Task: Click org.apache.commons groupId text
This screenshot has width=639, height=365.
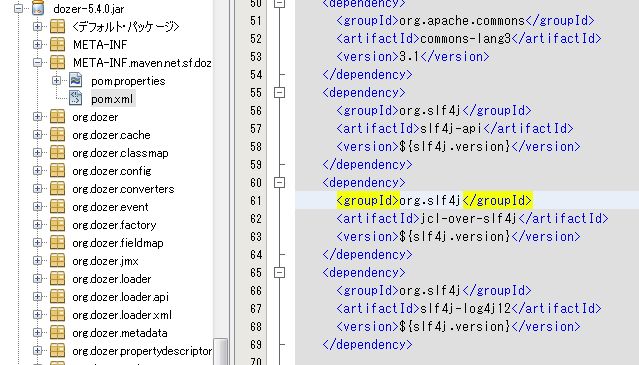Action: point(462,21)
